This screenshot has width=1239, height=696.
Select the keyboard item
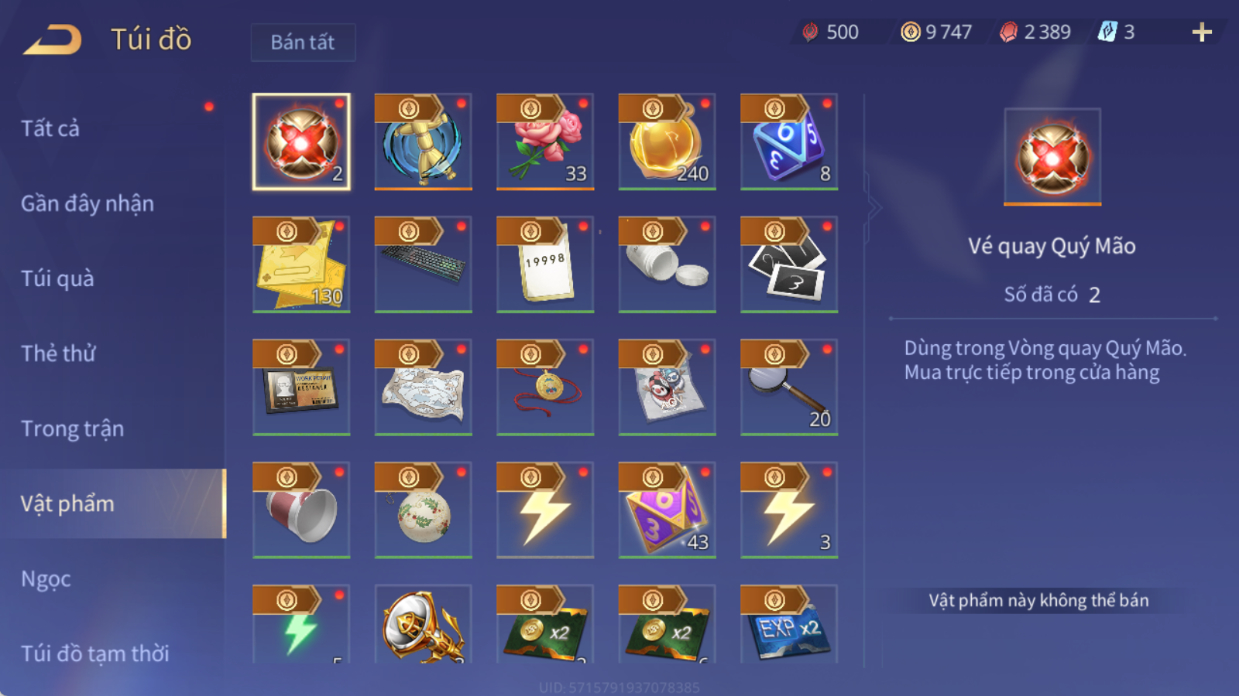click(x=423, y=265)
